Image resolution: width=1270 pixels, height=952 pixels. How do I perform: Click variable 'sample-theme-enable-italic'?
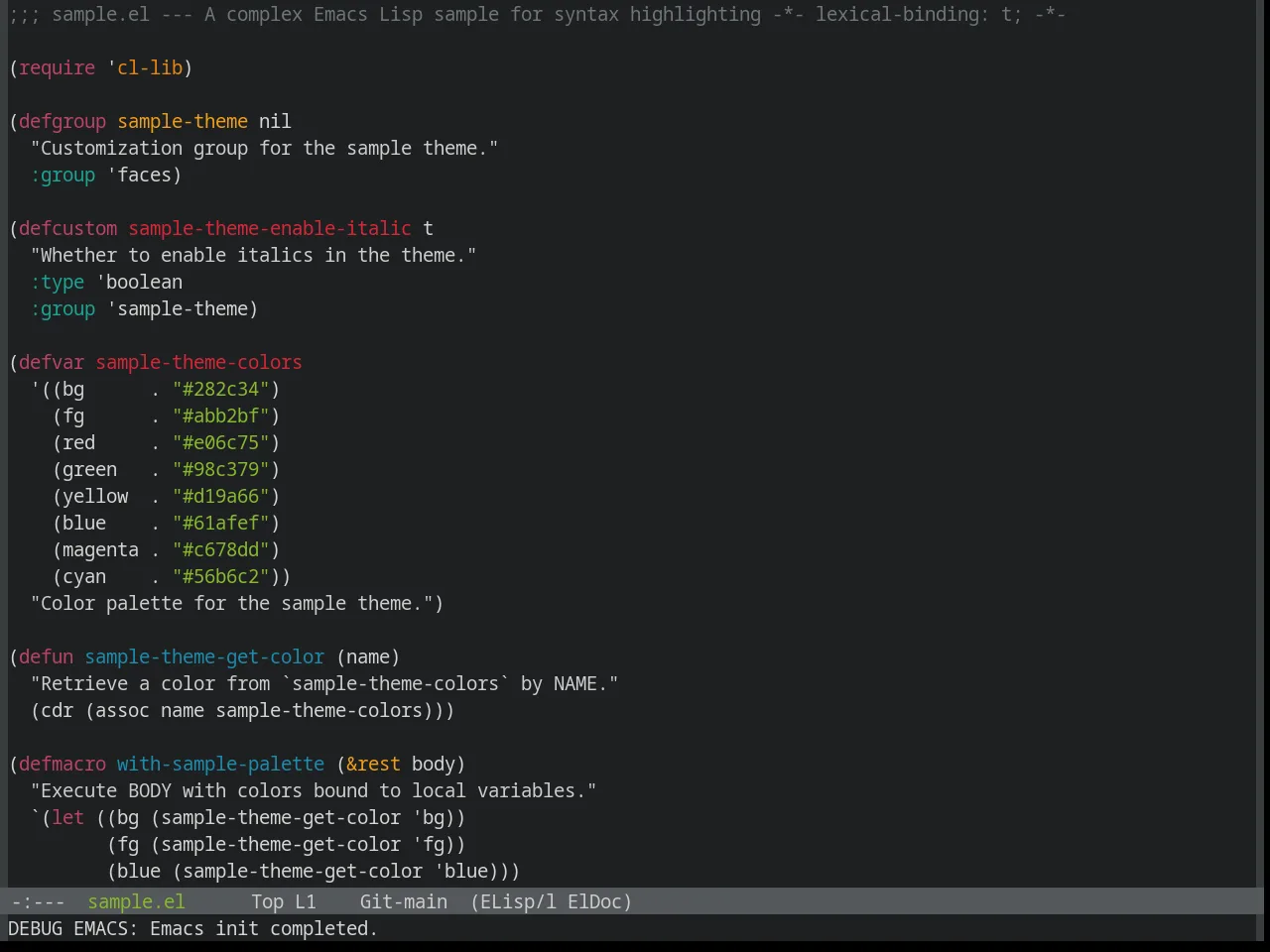click(270, 228)
